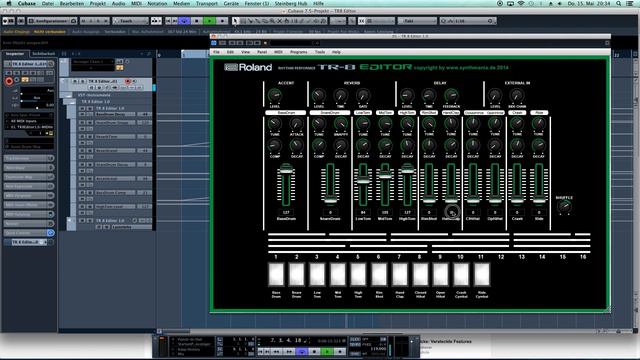Trigger the Hand Clap pad 7
The height and width of the screenshot is (360, 640).
tap(400, 274)
